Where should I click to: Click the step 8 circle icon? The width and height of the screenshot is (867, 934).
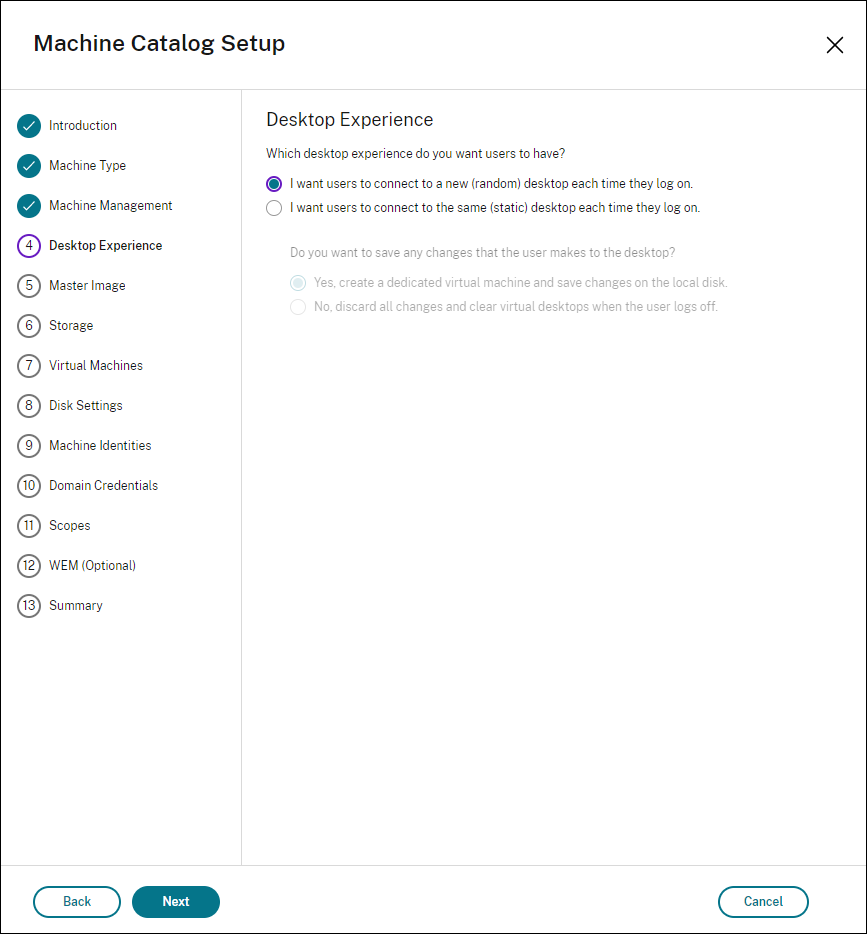29,406
